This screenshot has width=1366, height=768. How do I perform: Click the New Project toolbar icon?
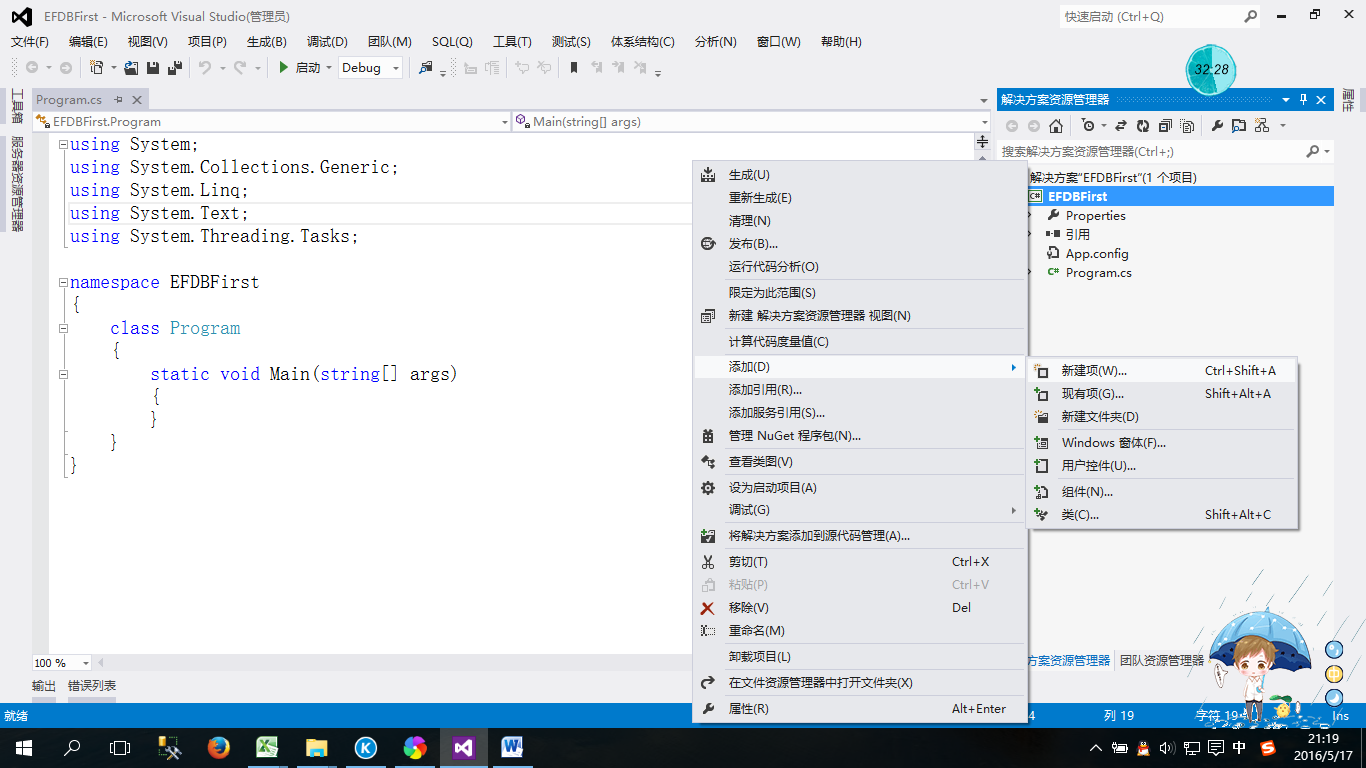click(96, 67)
